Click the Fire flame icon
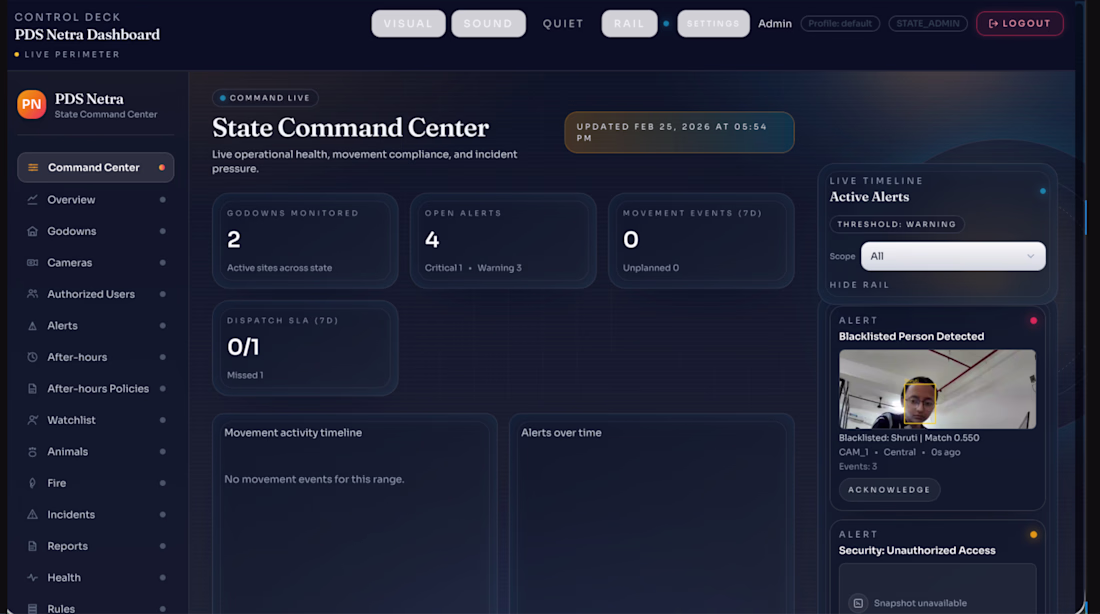 coord(32,483)
